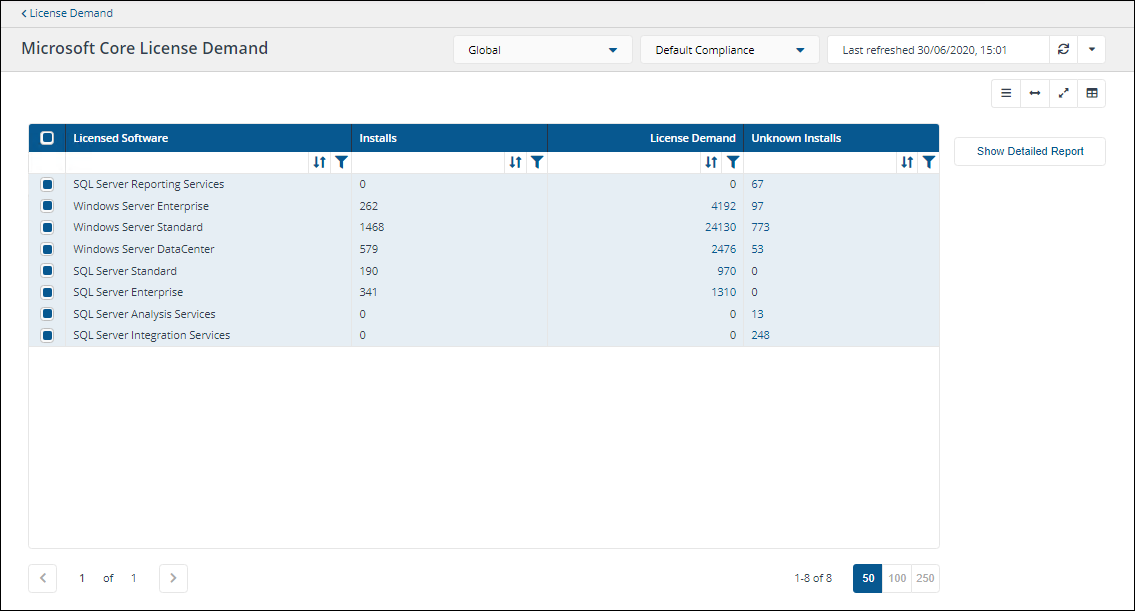Select 50 rows per page
The width and height of the screenshot is (1135, 611).
(x=867, y=578)
